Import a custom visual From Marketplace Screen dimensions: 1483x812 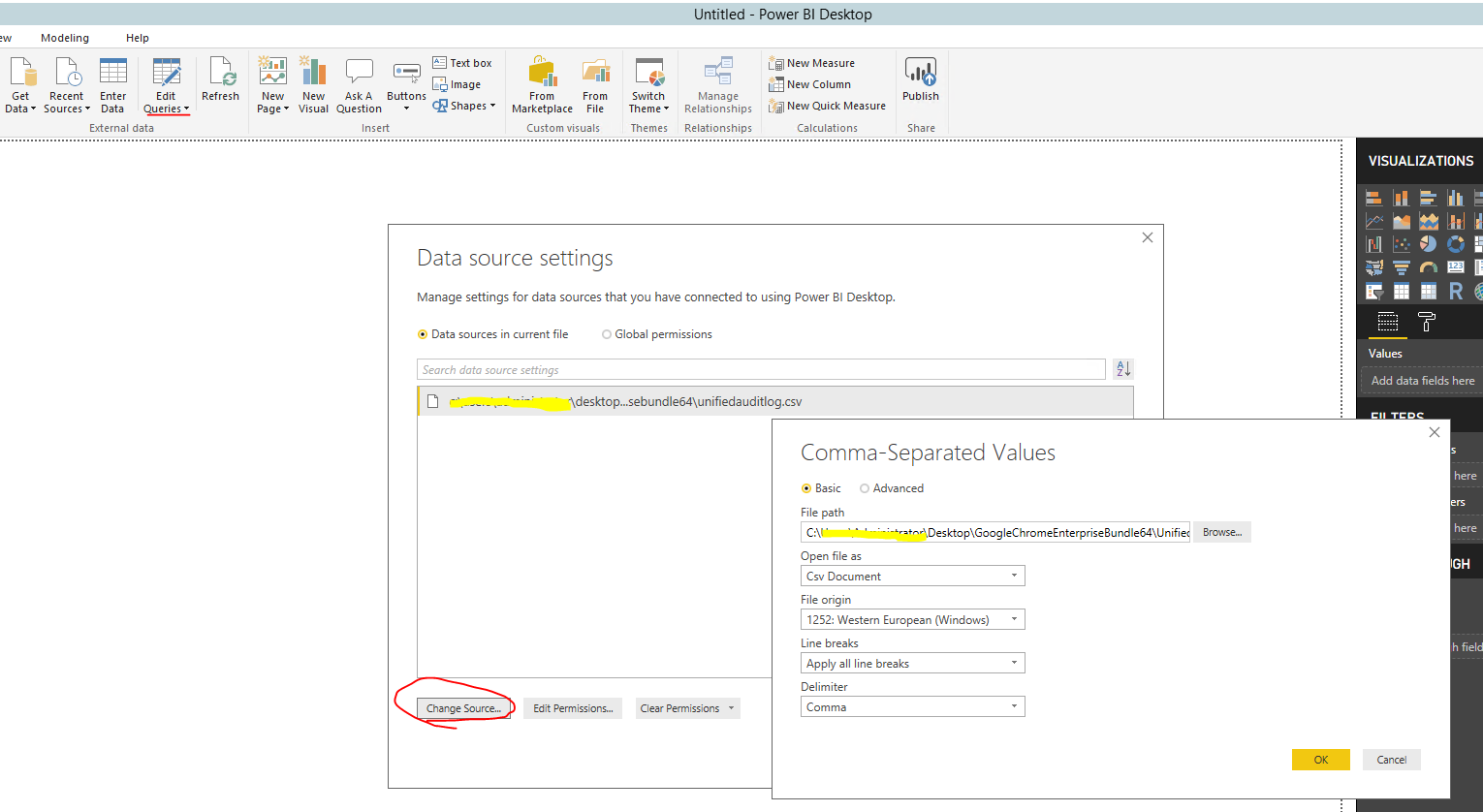click(x=542, y=85)
